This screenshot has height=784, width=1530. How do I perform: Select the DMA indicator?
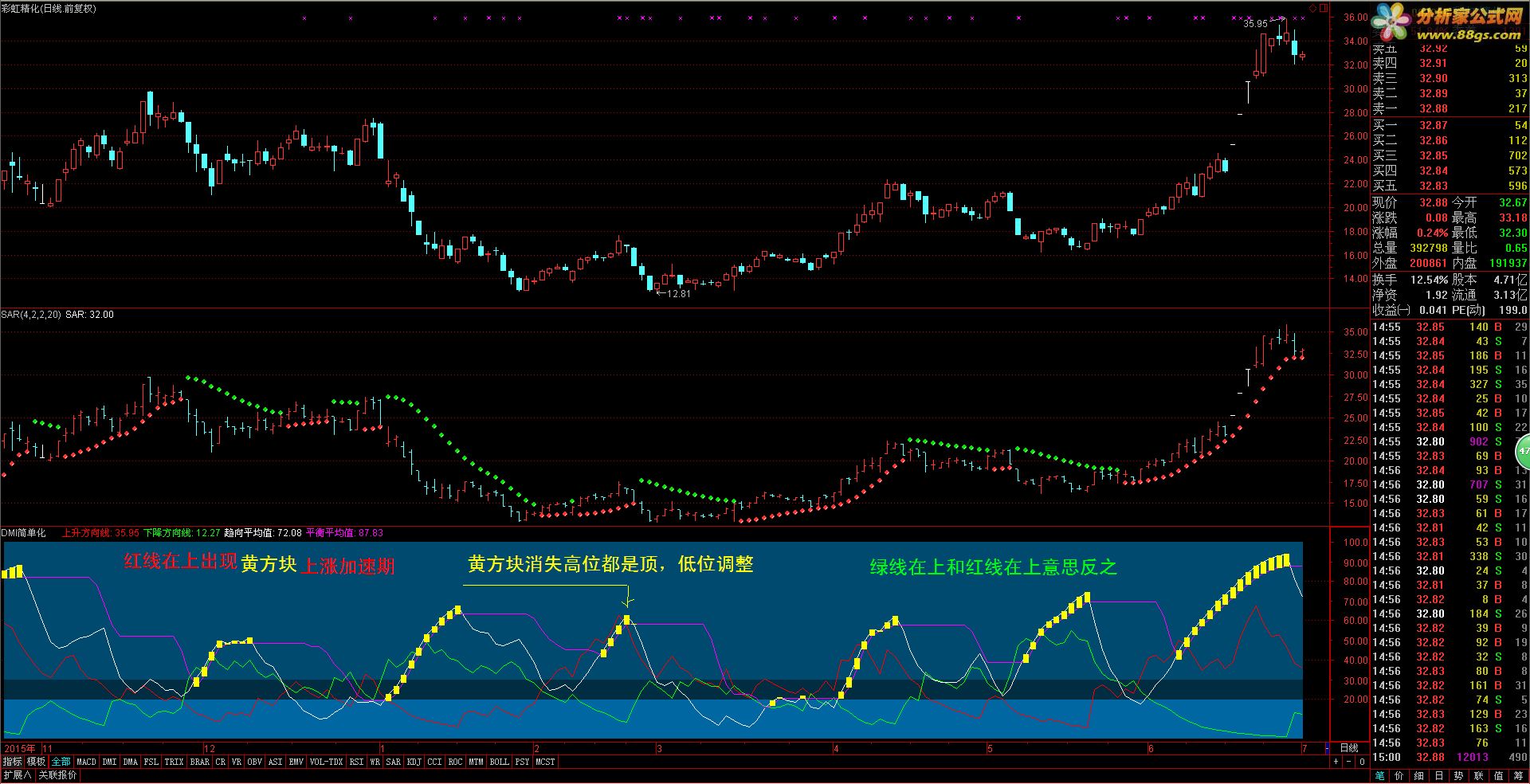tap(130, 762)
